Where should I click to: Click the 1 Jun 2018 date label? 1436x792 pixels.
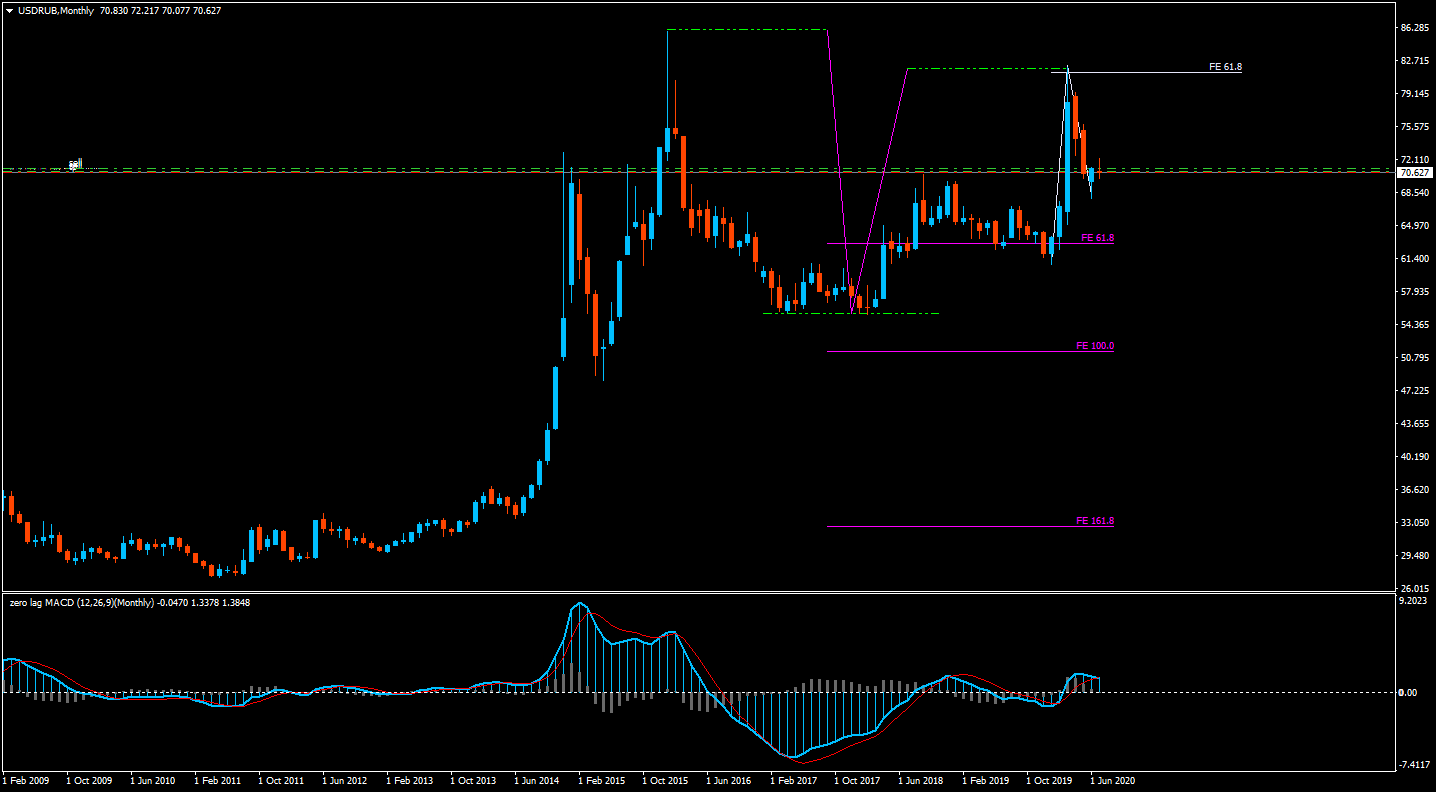pyautogui.click(x=922, y=780)
